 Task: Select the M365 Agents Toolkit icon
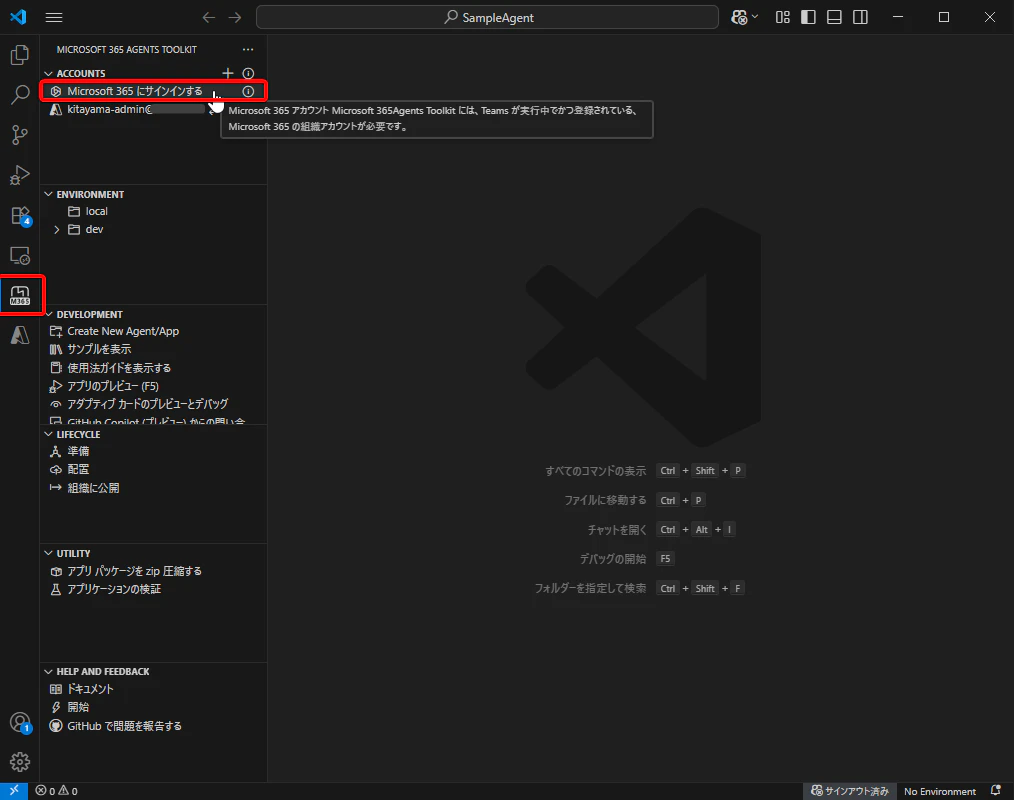(x=19, y=296)
